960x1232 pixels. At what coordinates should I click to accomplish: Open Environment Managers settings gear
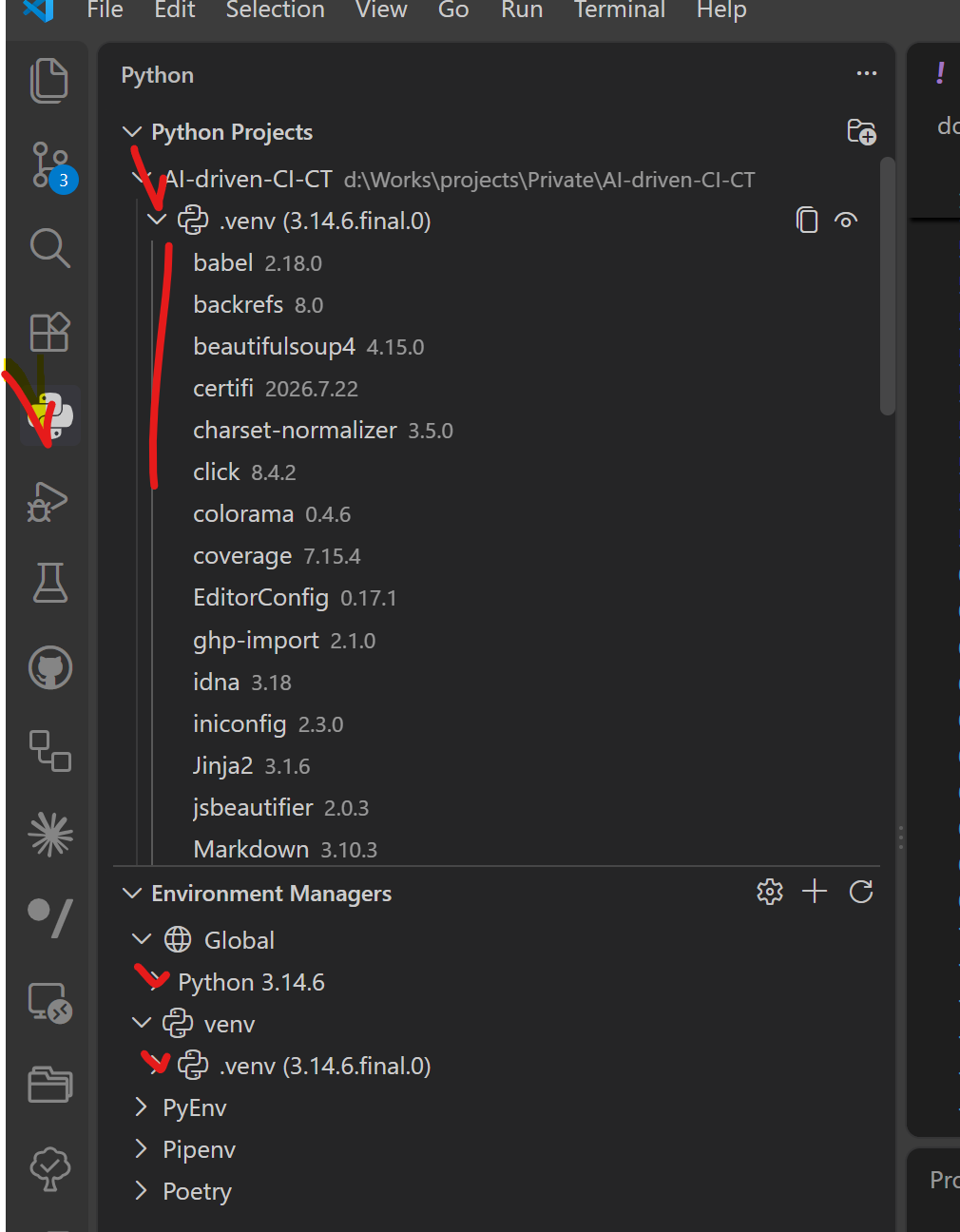(x=770, y=892)
